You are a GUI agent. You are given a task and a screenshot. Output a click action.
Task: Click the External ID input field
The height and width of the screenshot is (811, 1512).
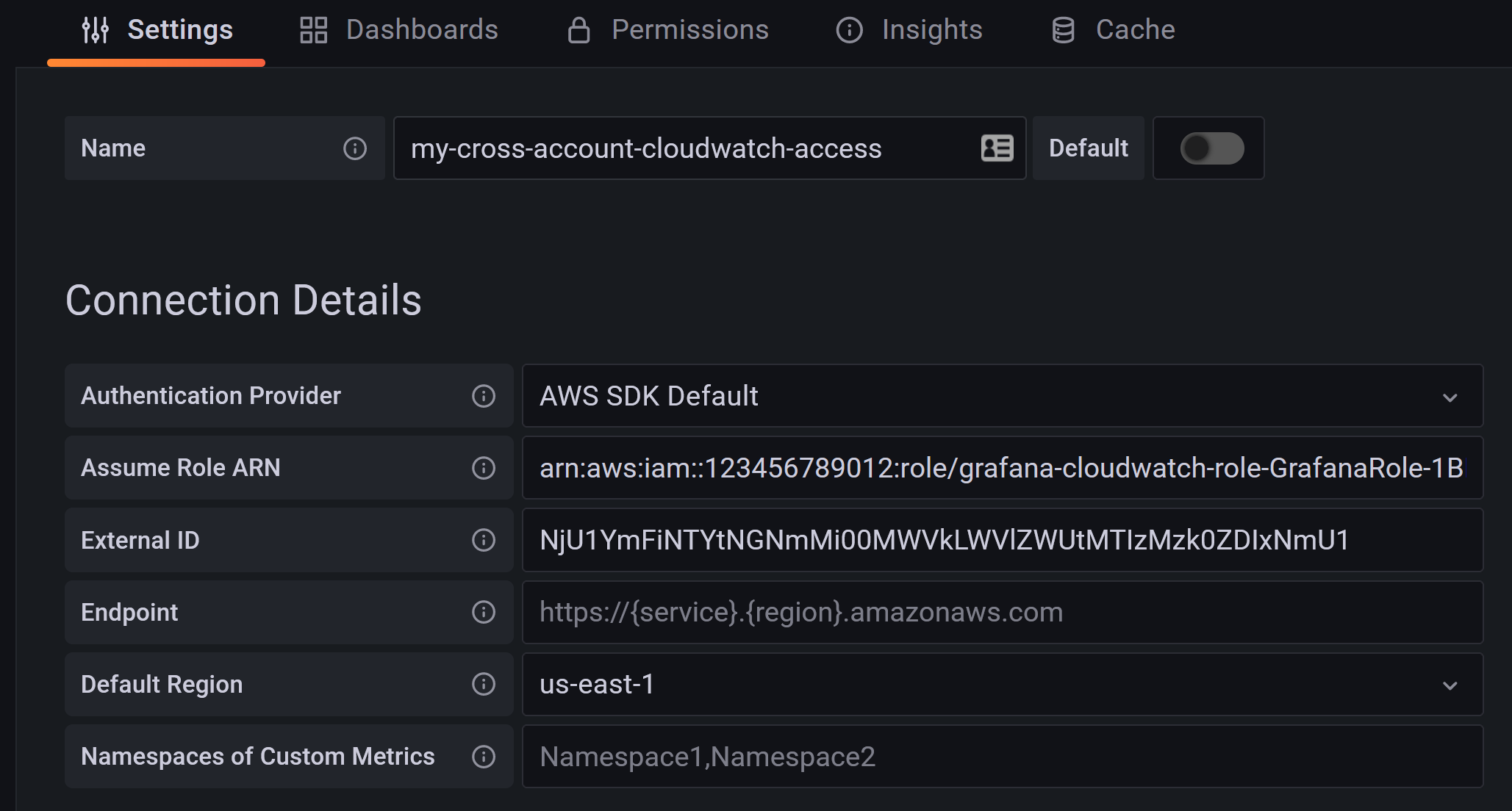(1001, 540)
